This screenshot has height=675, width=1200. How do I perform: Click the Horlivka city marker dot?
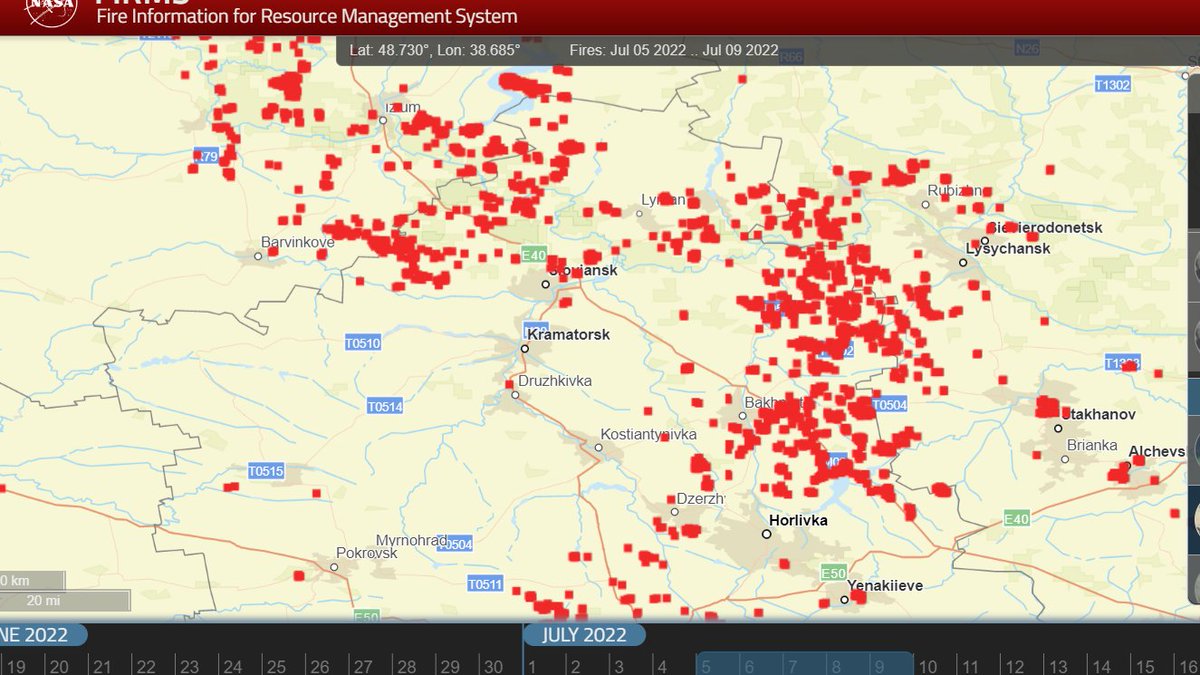click(x=767, y=534)
